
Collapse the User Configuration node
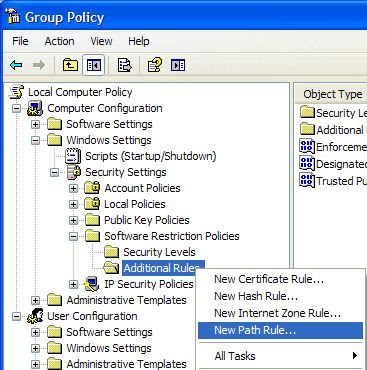coord(16,316)
